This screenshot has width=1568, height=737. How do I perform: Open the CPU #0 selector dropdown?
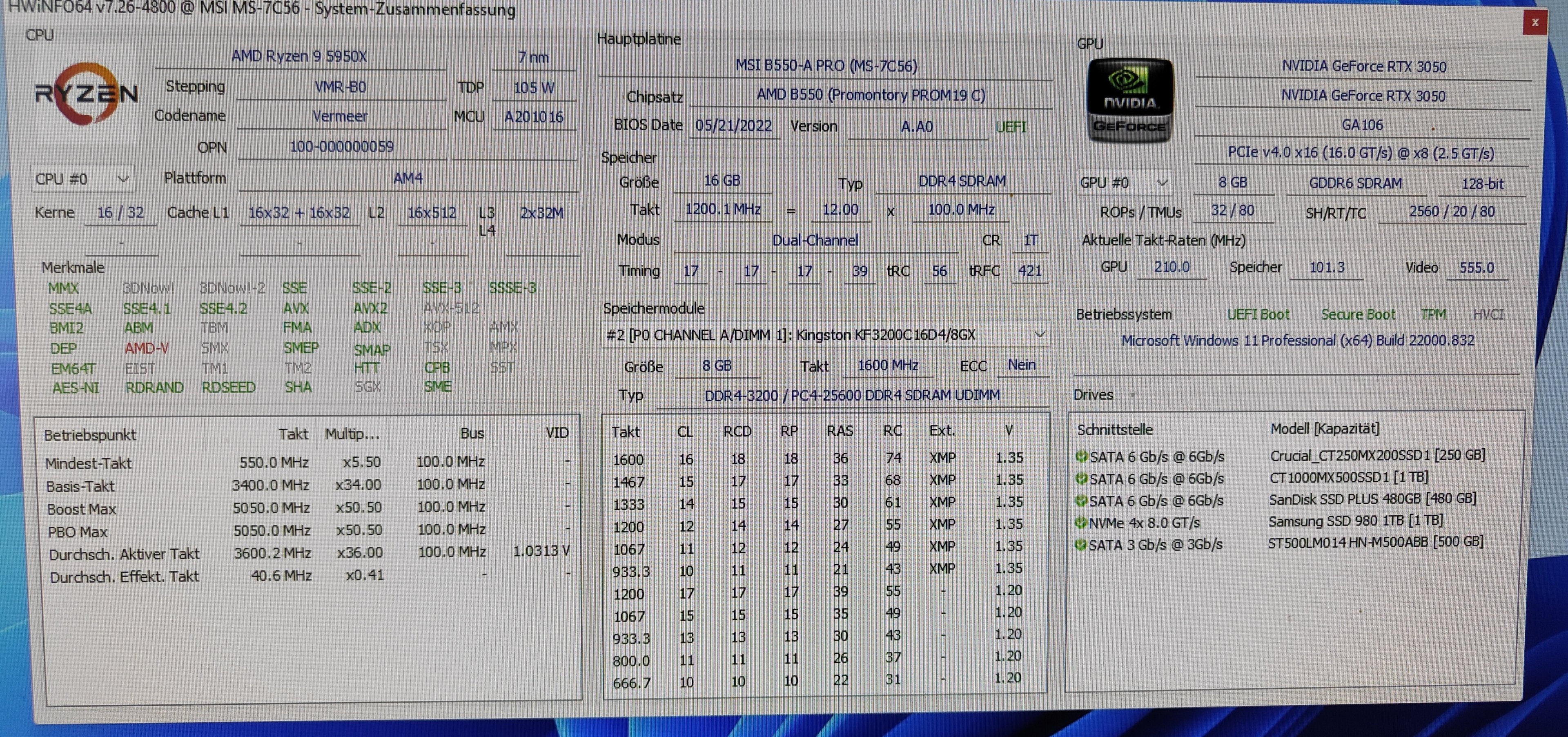click(82, 179)
